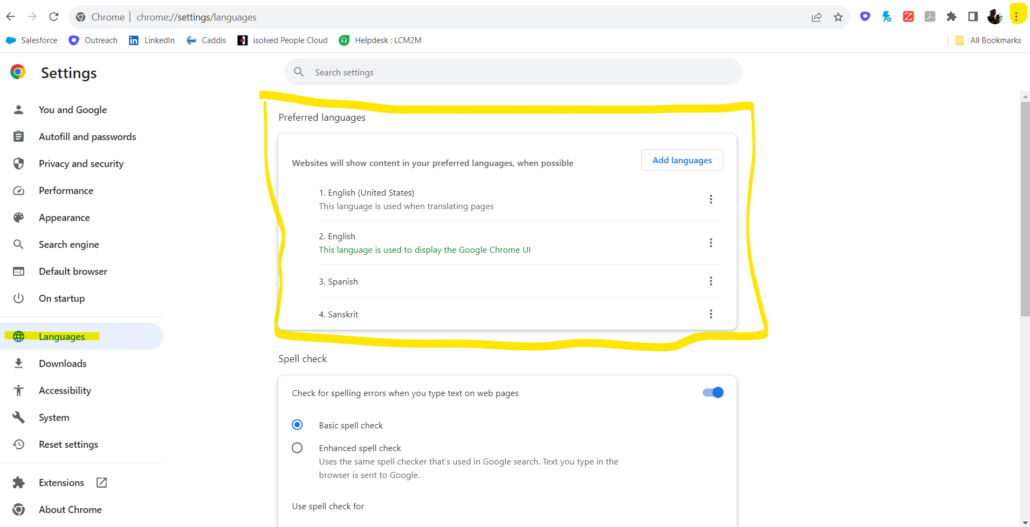This screenshot has height=527, width=1030.
Task: Open three-dot options for Sanskrit
Action: click(x=711, y=314)
